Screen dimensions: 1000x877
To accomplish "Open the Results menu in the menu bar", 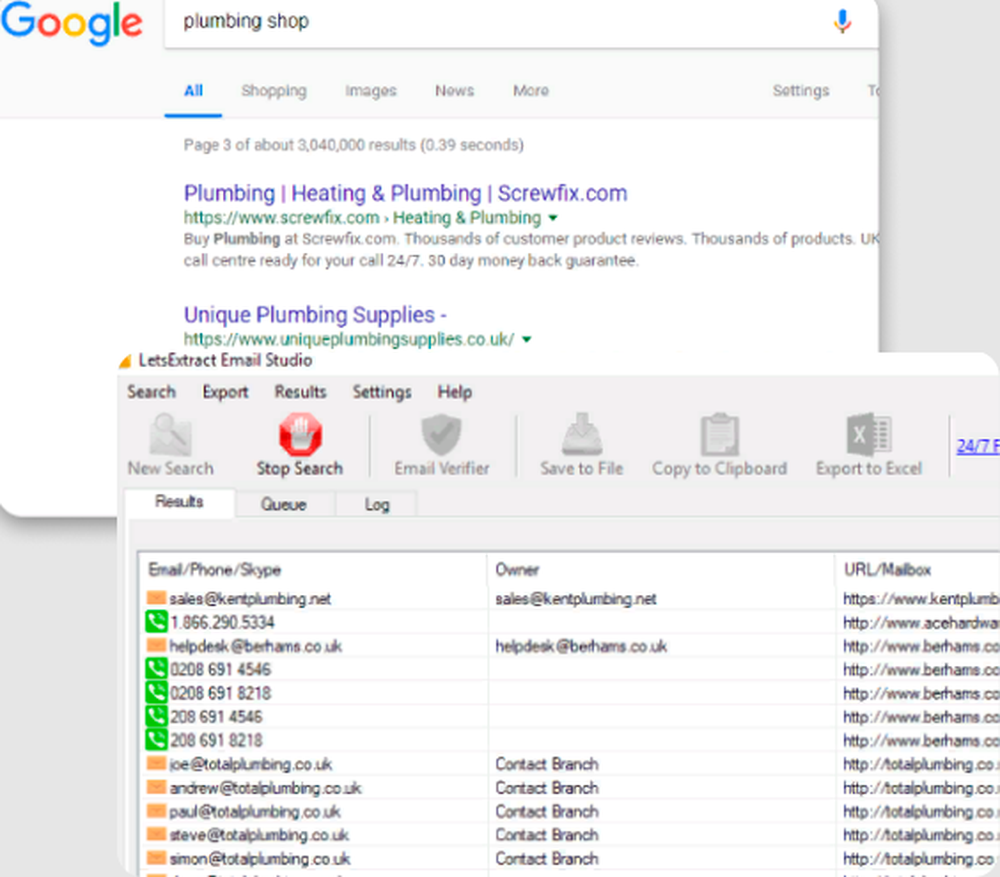I will pos(300,392).
